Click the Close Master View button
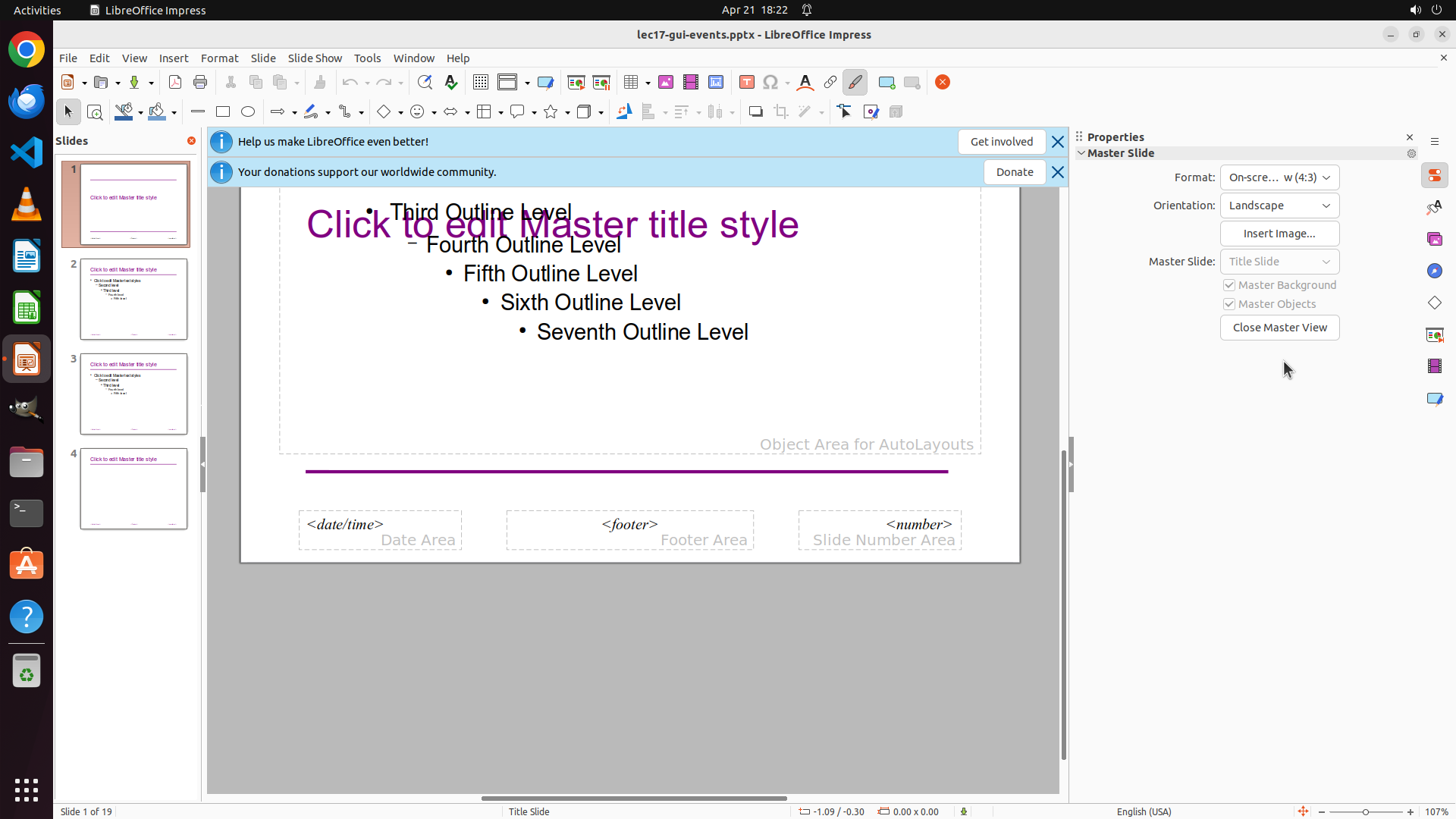1456x819 pixels. coord(1279,328)
